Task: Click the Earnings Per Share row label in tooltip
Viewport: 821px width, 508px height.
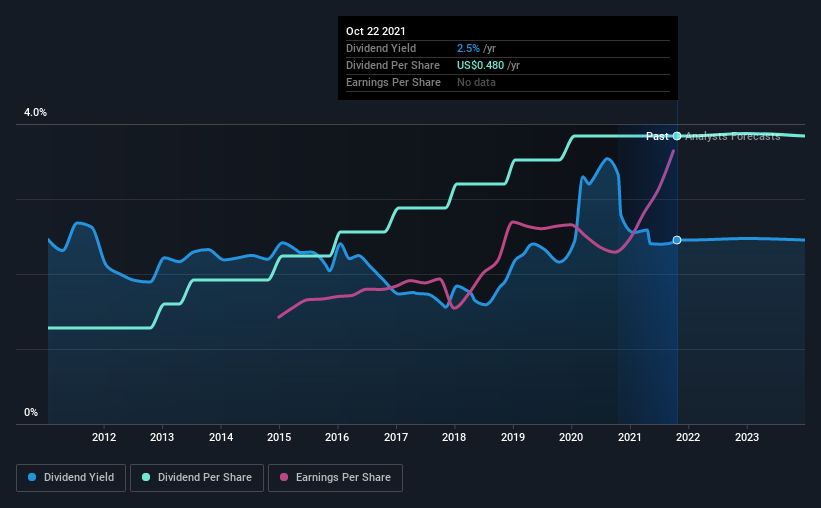Action: [x=393, y=82]
